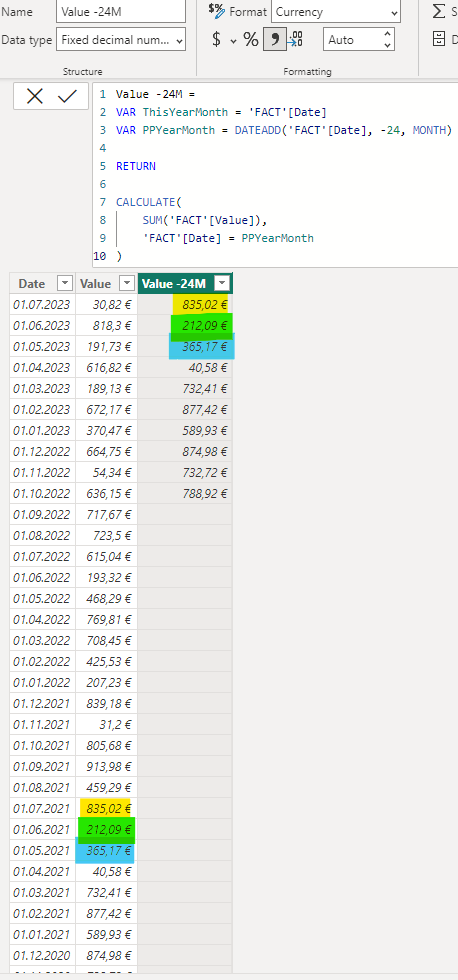Click the date cell 01.07.2023
Viewport: 458px width, 980px height.
[42, 305]
